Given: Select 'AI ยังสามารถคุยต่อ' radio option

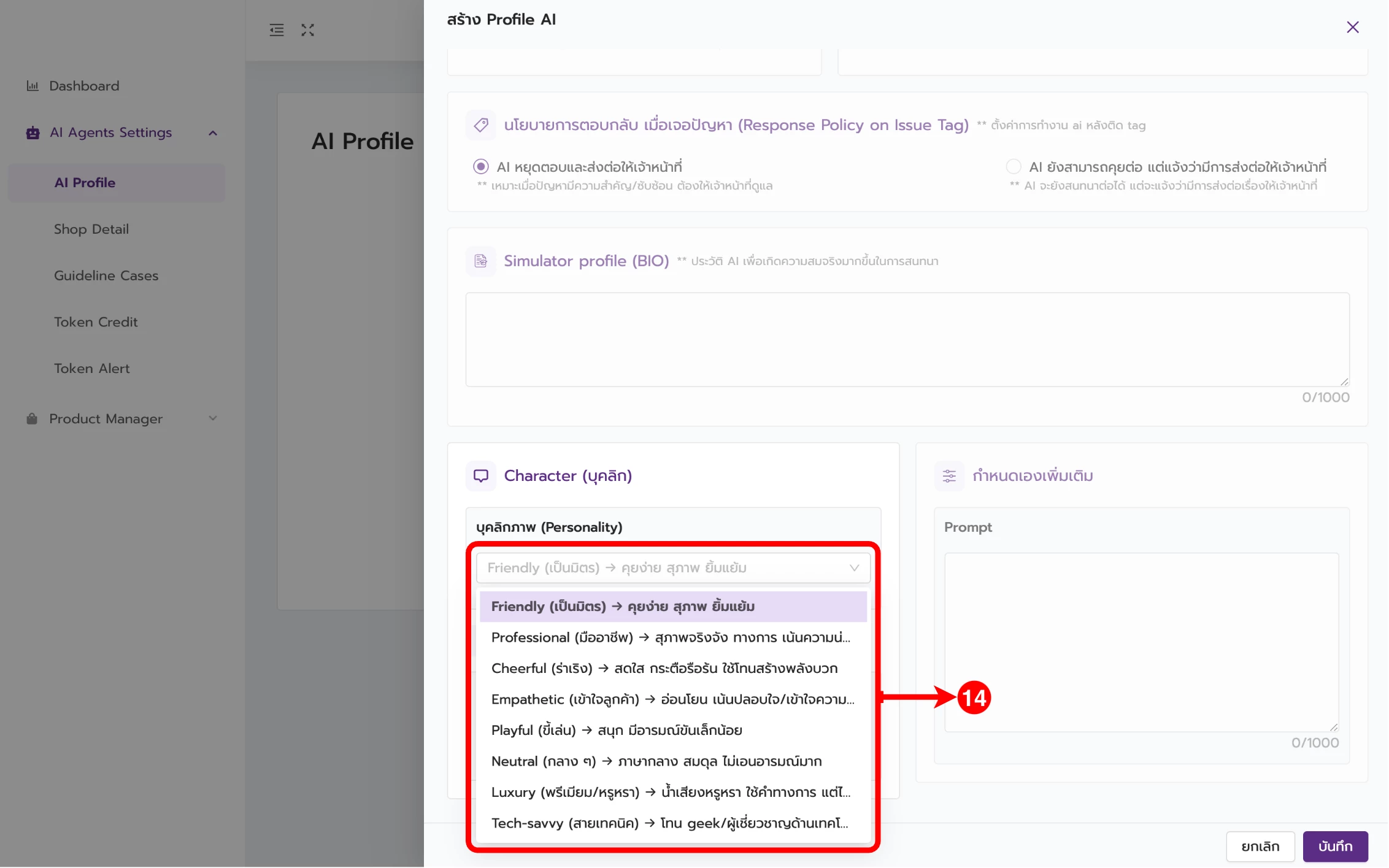Looking at the screenshot, I should point(1014,167).
